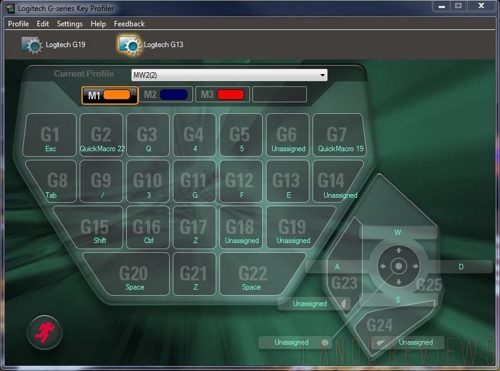Maximize the Key Profiler window
Image resolution: width=500 pixels, height=371 pixels.
pos(459,6)
